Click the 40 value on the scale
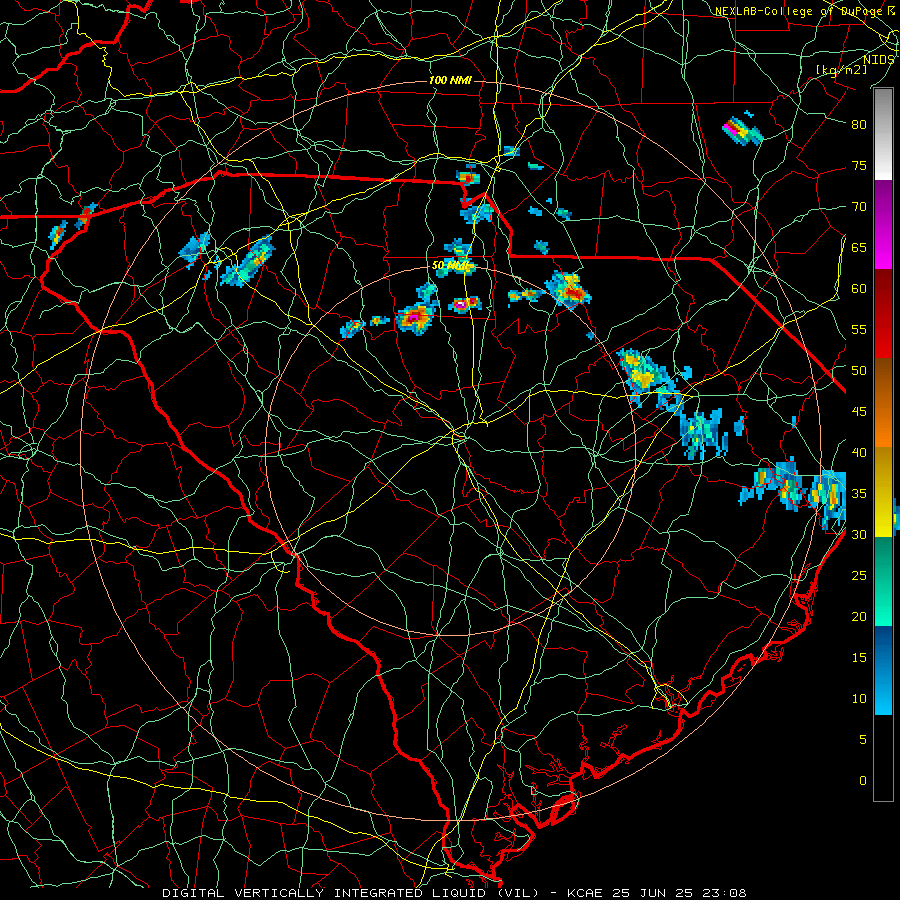The image size is (900, 900). [x=859, y=452]
